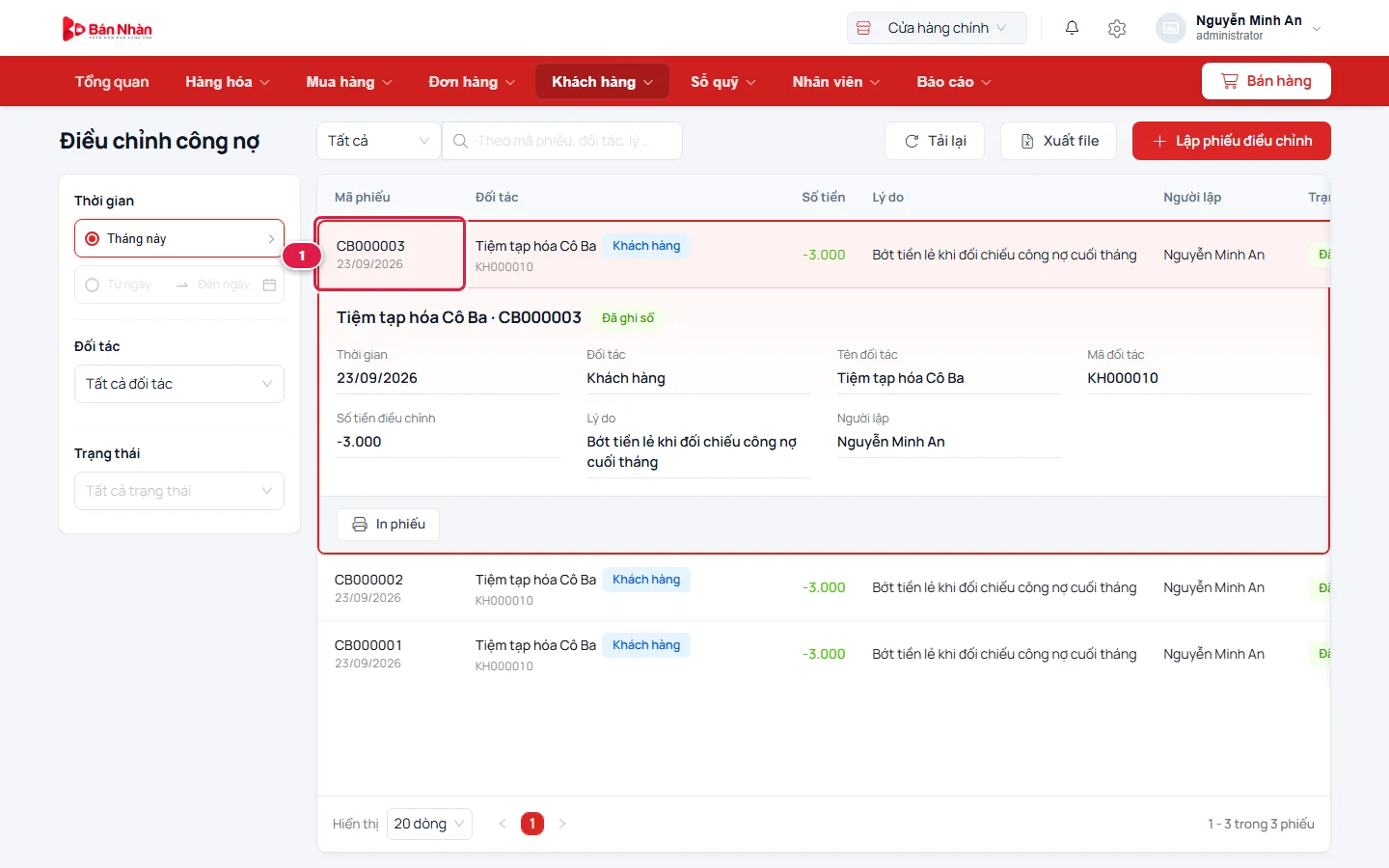1389x868 pixels.
Task: Click Lập phiếu điều chỉnh button
Action: (x=1232, y=141)
